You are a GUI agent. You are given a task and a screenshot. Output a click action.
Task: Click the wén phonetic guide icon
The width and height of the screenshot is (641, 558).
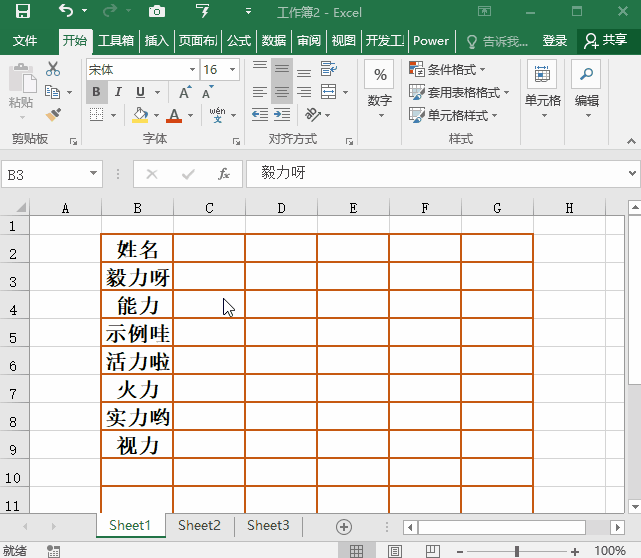coord(217,115)
